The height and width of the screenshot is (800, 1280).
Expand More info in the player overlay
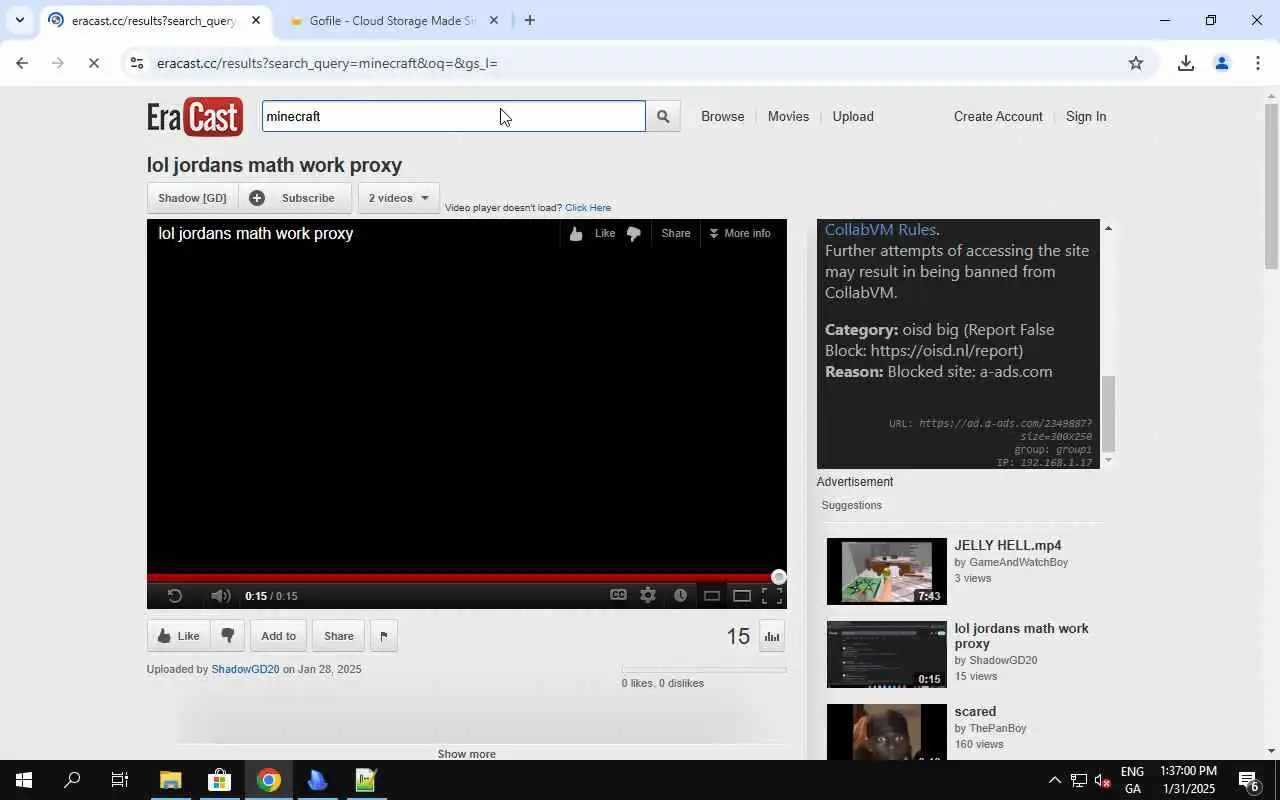click(x=740, y=233)
